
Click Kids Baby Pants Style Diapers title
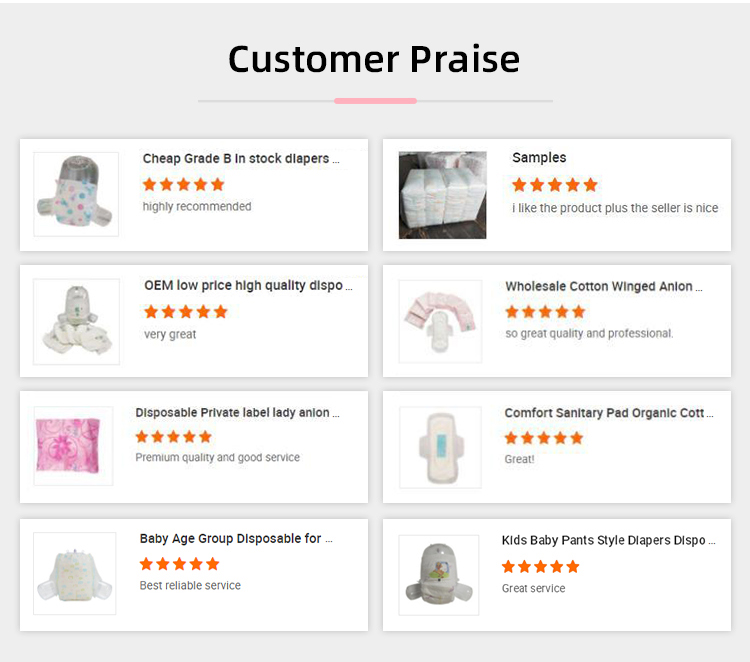tap(608, 540)
